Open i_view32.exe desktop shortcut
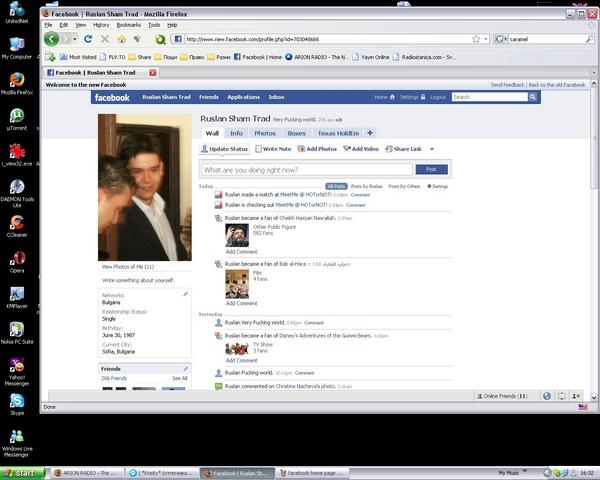Image resolution: width=600 pixels, height=480 pixels. pyautogui.click(x=17, y=155)
